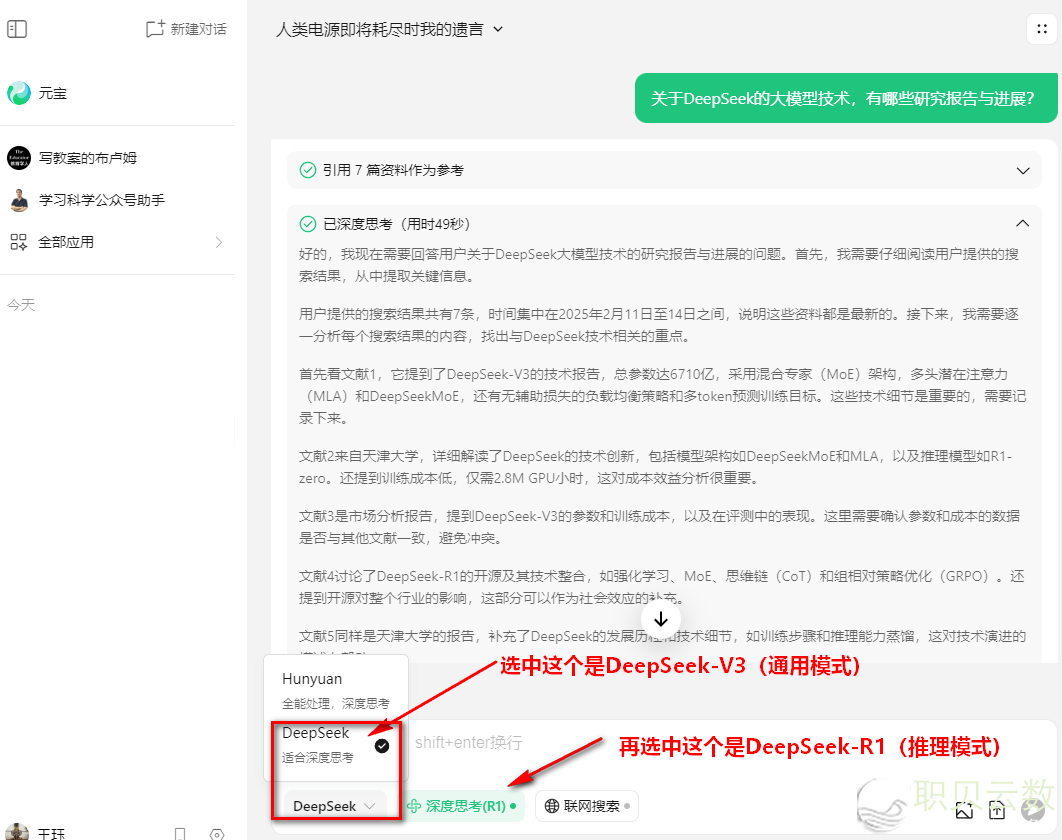Click the paragraph starting 文献4讨论了DeepSeek-R1
This screenshot has width=1062, height=840.
[662, 587]
